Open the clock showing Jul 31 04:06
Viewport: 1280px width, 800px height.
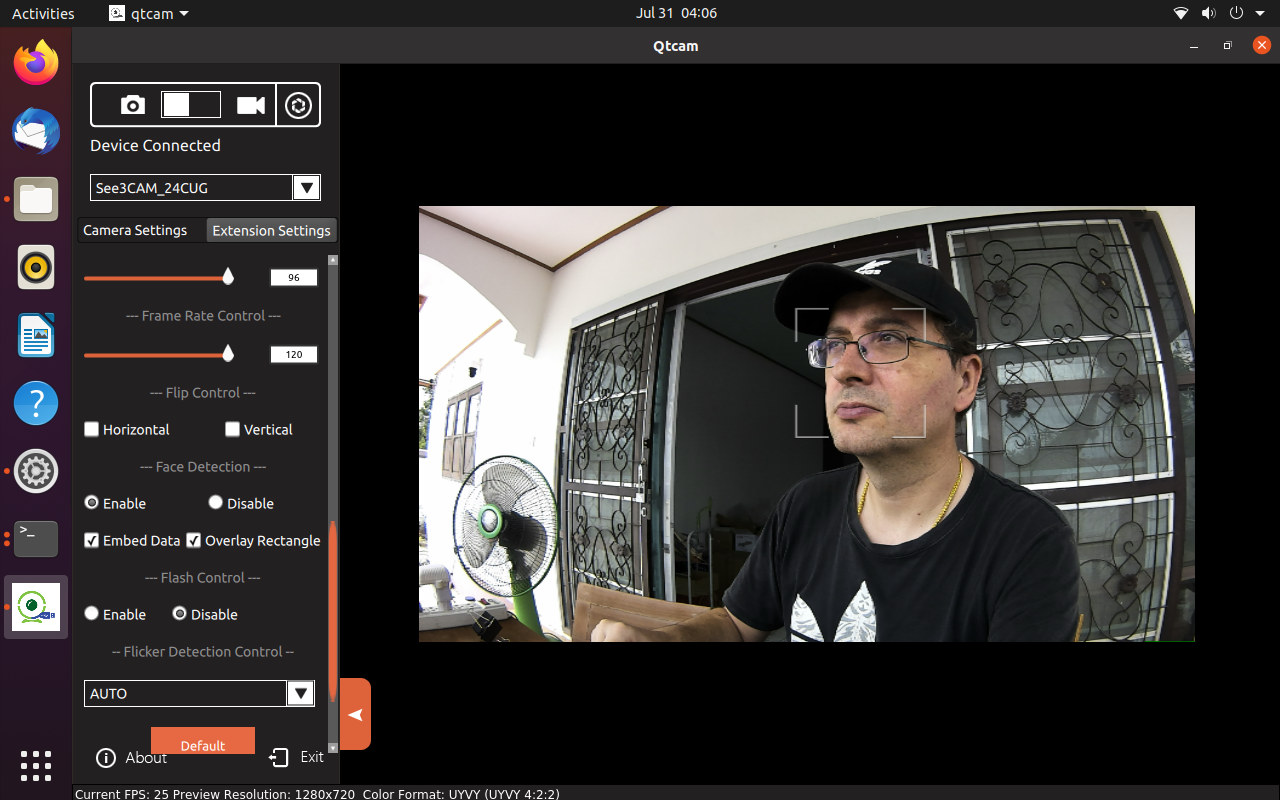coord(676,13)
